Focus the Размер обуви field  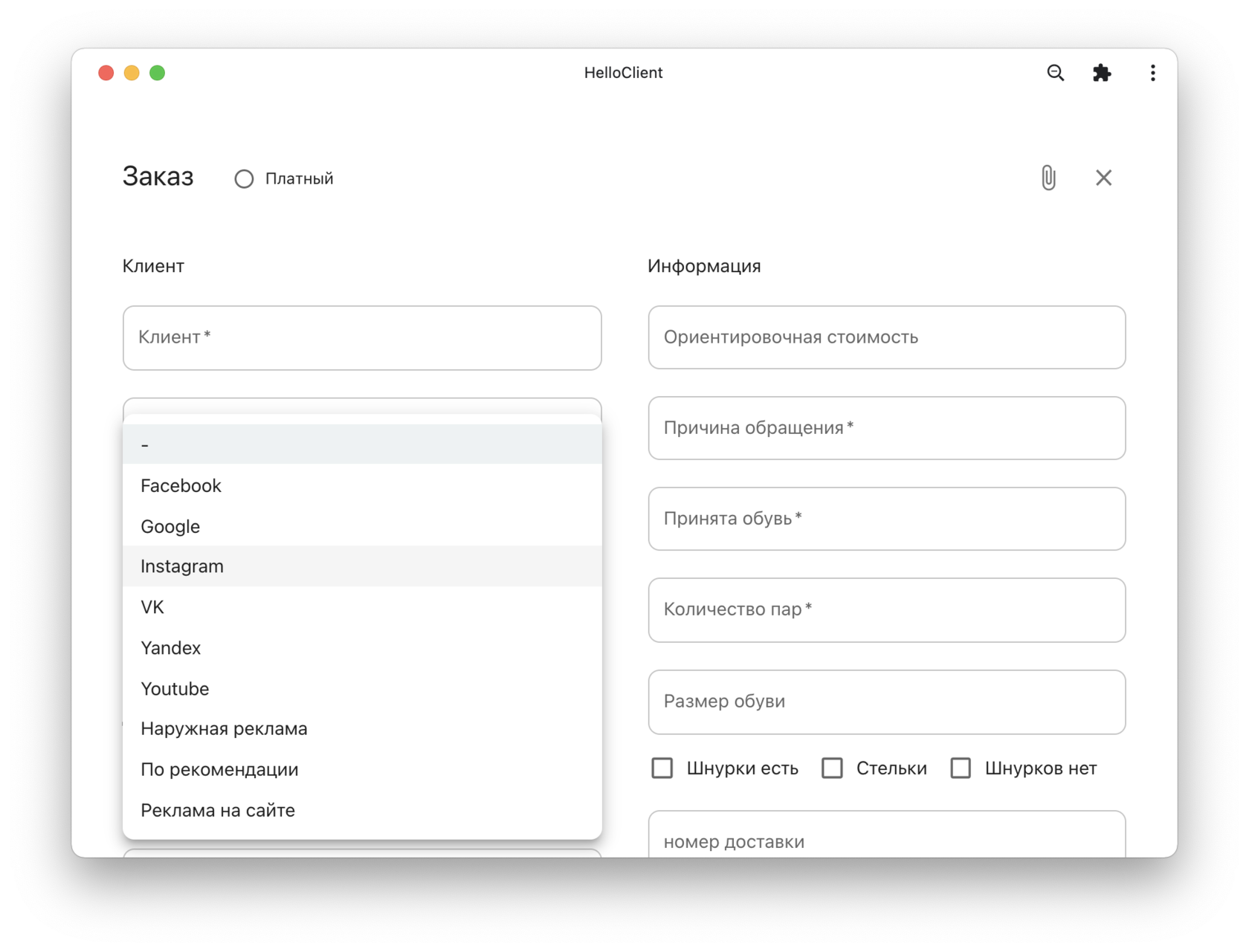(887, 702)
